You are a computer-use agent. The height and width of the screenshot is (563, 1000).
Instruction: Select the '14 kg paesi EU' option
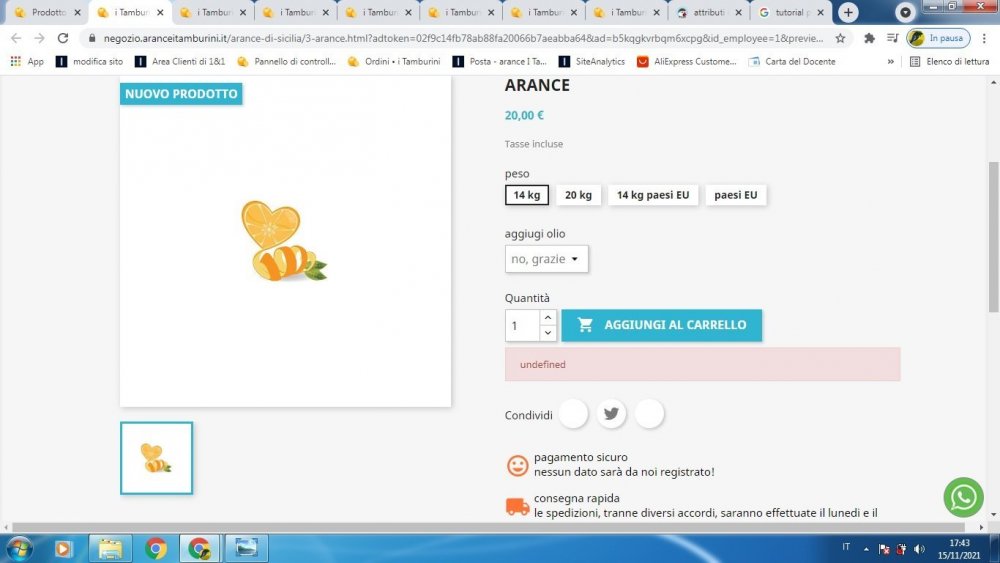(653, 195)
